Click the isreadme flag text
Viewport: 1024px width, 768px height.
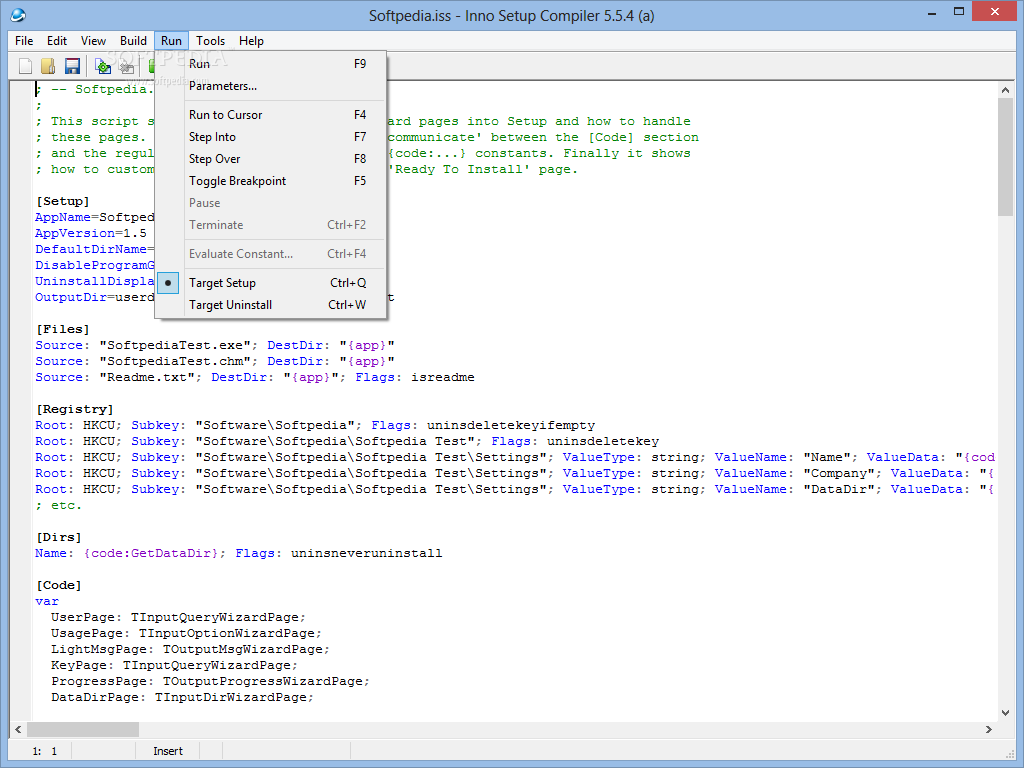(443, 377)
